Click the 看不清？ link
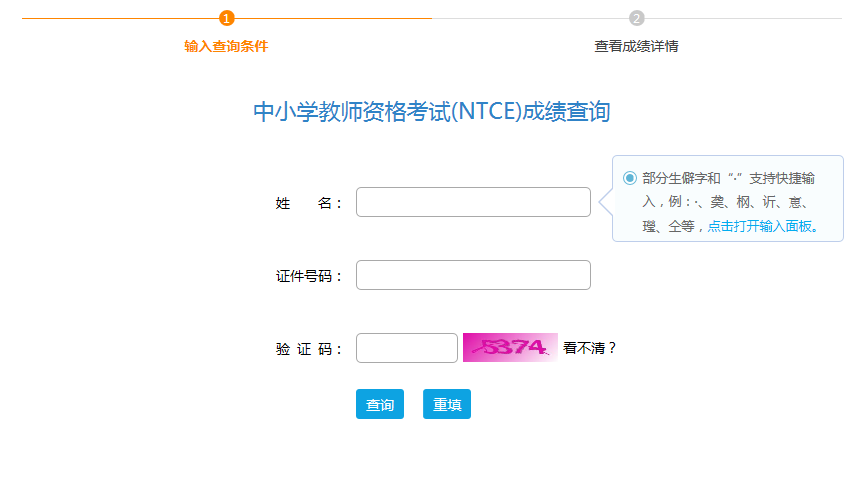This screenshot has width=859, height=486. 589,348
